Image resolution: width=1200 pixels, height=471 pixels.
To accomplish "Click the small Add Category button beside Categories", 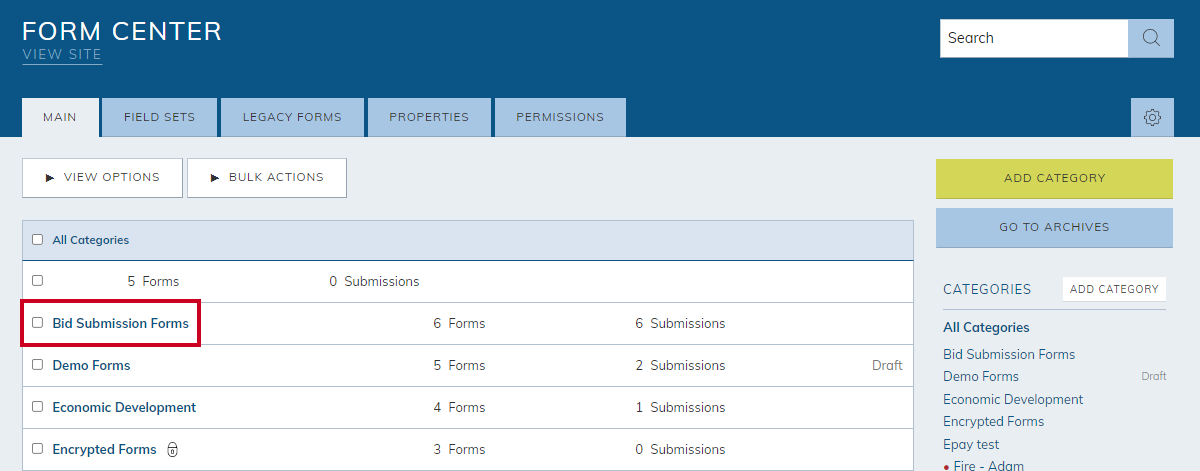I will [1114, 289].
